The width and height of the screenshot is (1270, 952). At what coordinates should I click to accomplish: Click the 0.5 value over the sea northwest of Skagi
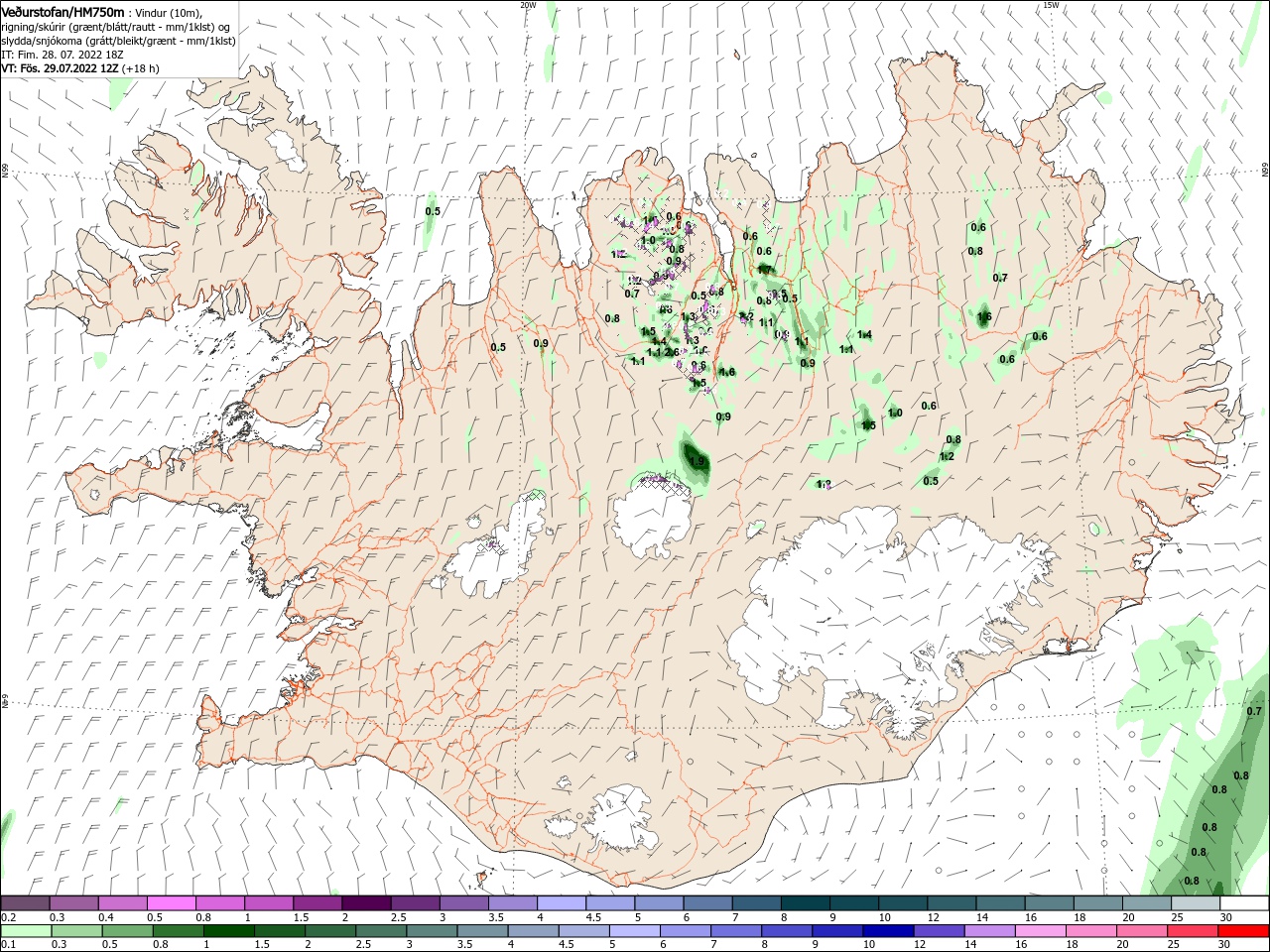433,211
